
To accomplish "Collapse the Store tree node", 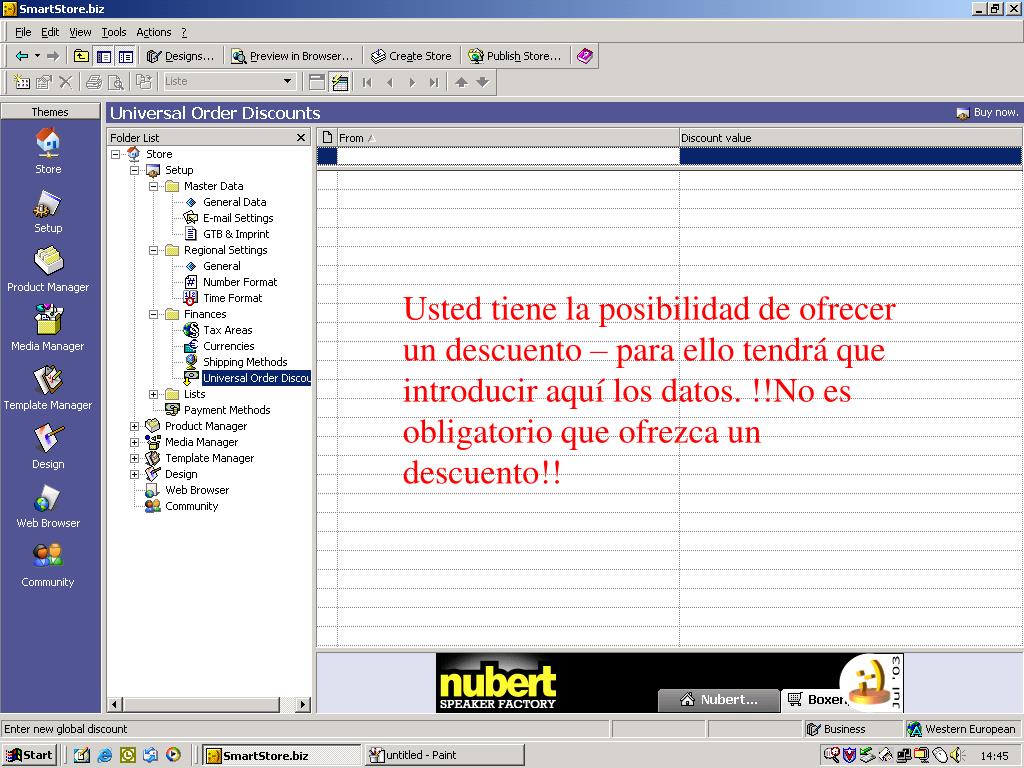I will [116, 154].
